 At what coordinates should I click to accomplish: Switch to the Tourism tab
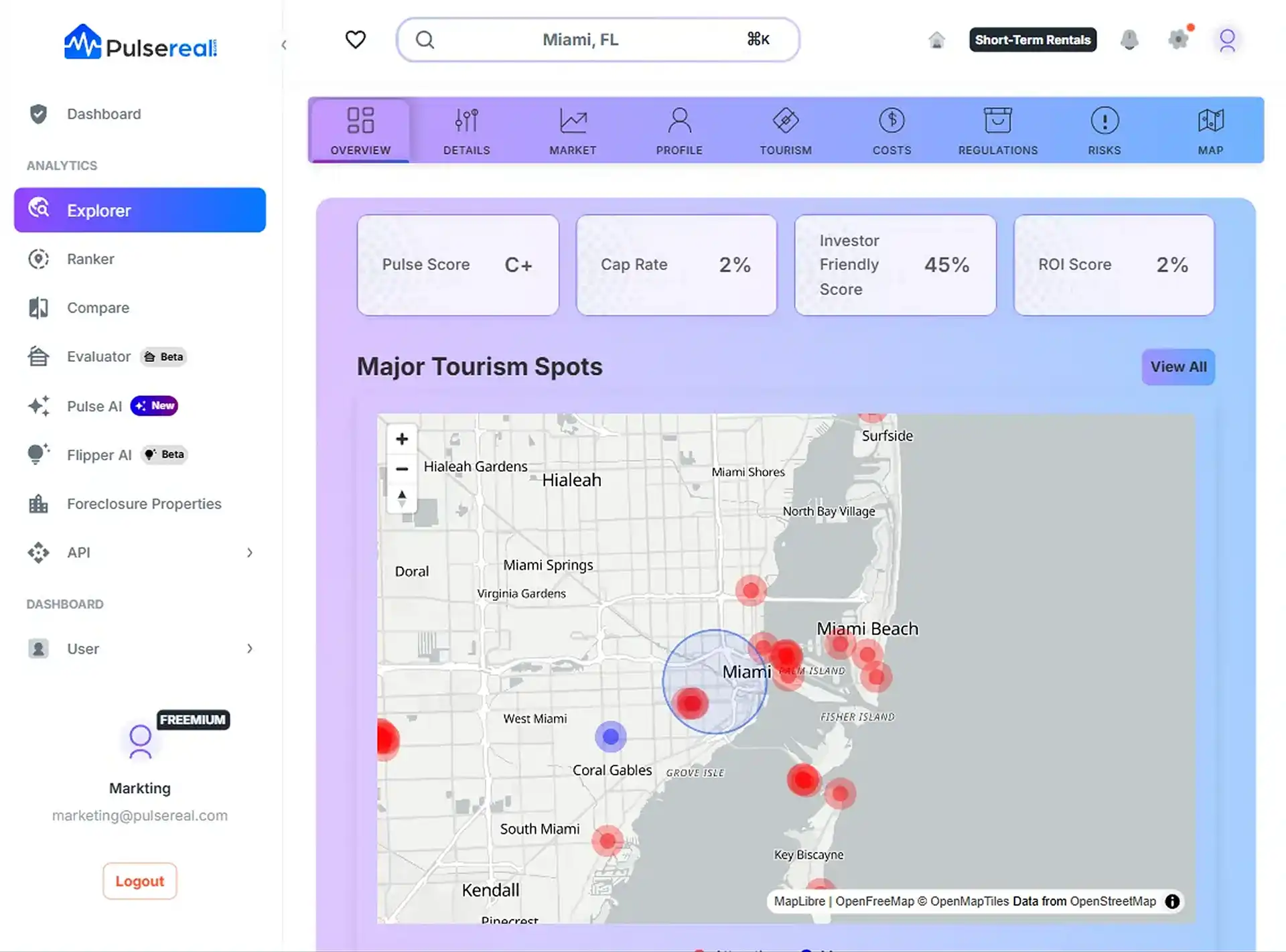[x=786, y=131]
